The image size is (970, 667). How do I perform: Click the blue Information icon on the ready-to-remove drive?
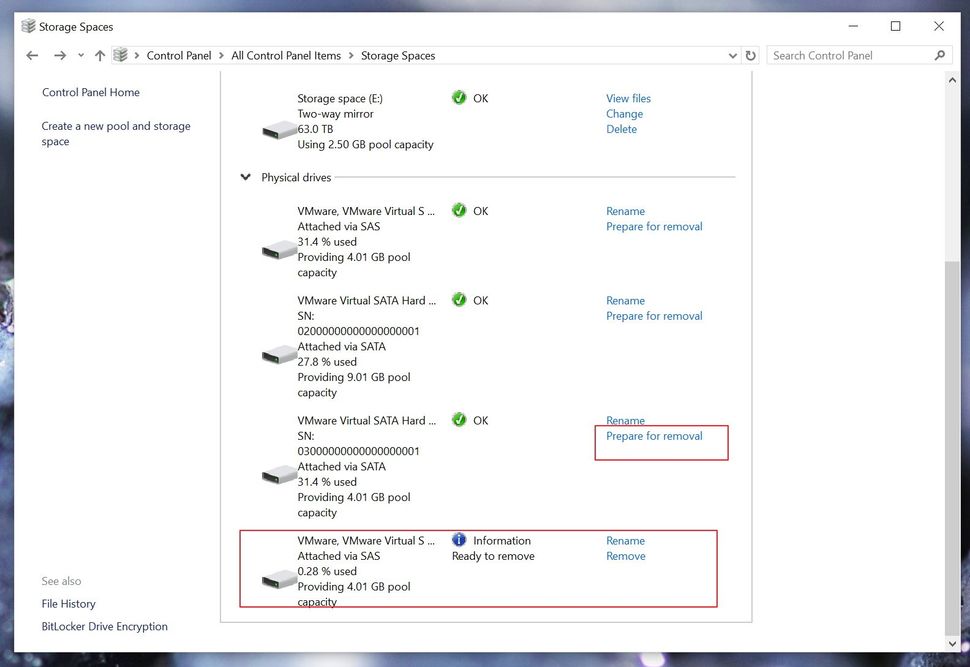point(459,540)
